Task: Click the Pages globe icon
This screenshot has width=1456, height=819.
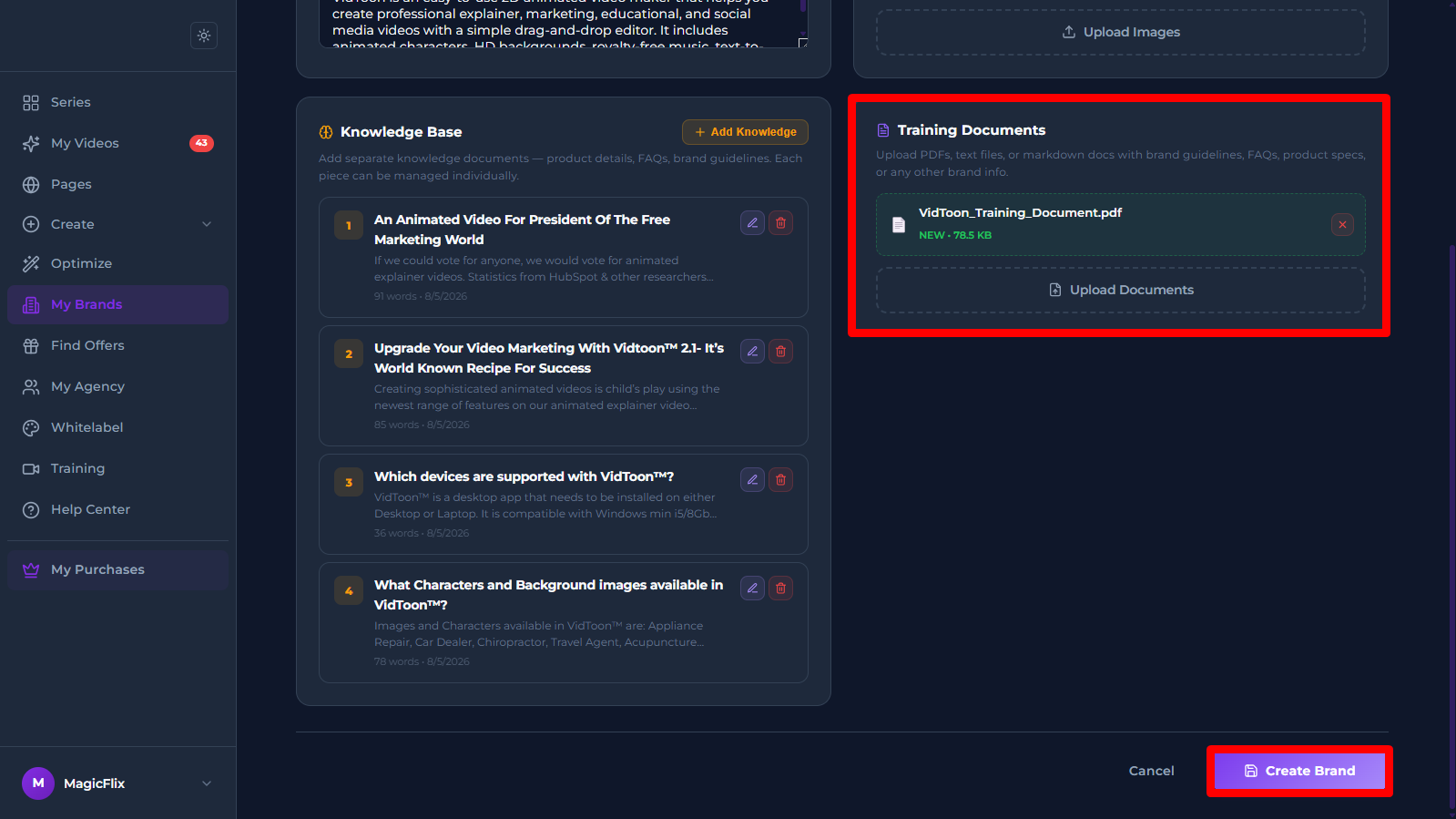Action: coord(31,184)
